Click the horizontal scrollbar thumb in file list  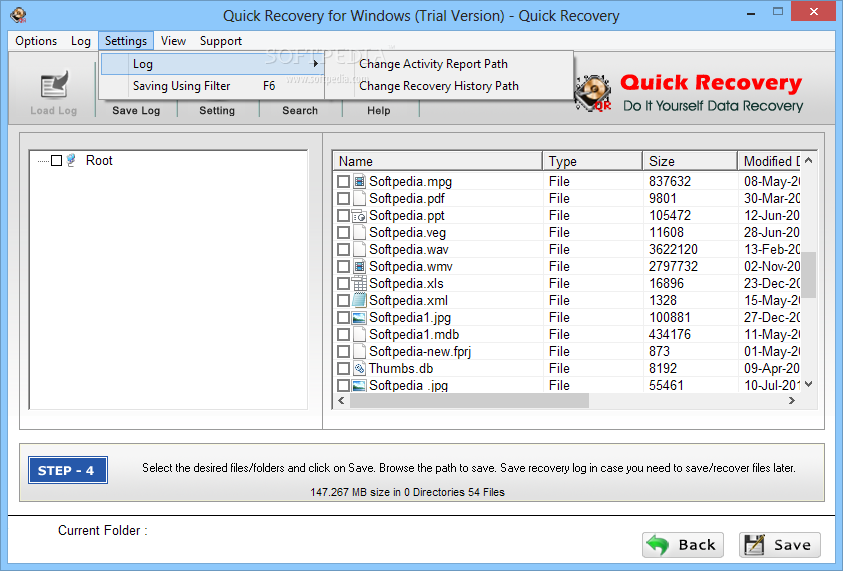click(x=469, y=401)
